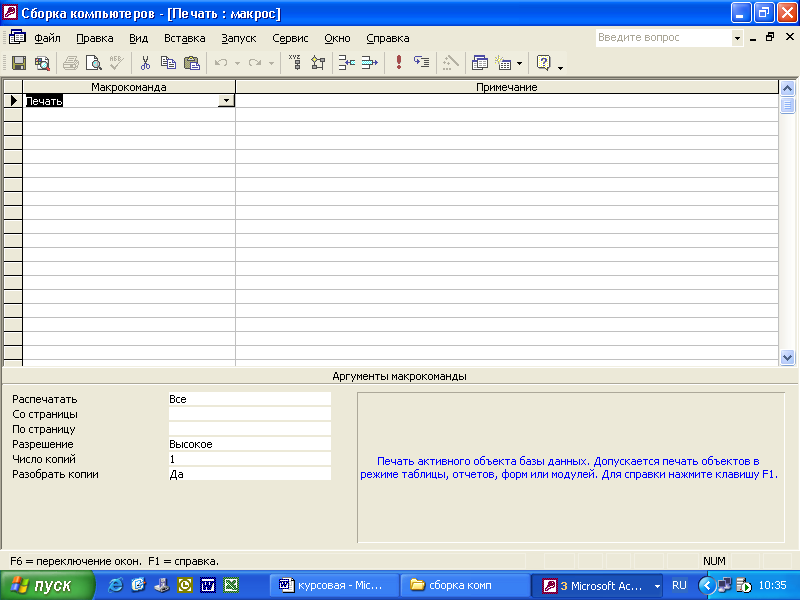Screen dimensions: 800x600
Task: Select the Печать row via its row selector
Action: tap(13, 101)
